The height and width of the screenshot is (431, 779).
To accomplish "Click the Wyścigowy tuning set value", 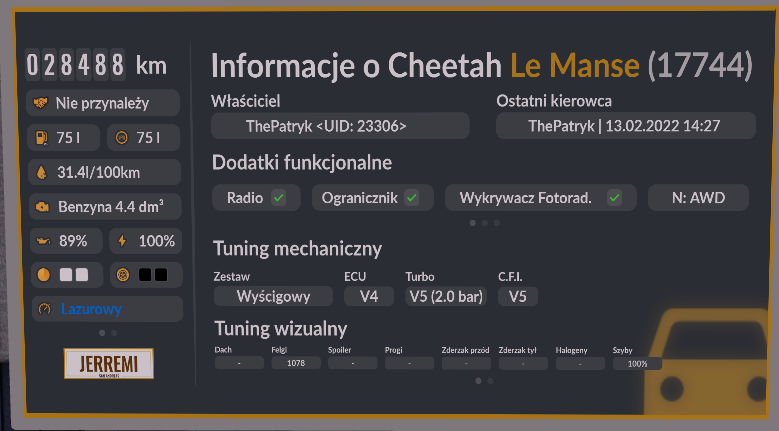I will pyautogui.click(x=273, y=296).
